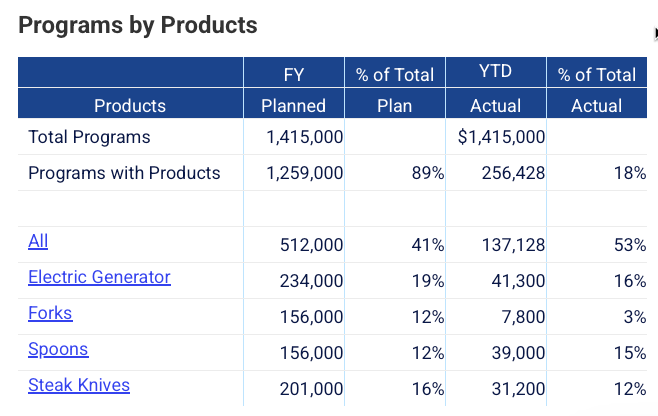Click the Products column header
658x416 pixels.
pyautogui.click(x=130, y=105)
